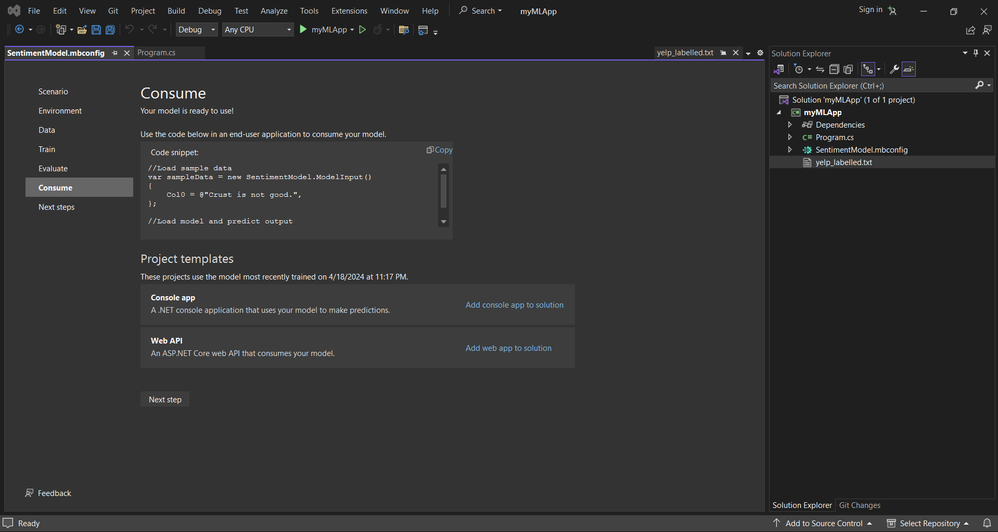This screenshot has height=532, width=998.
Task: Click the Next step button
Action: pos(165,400)
